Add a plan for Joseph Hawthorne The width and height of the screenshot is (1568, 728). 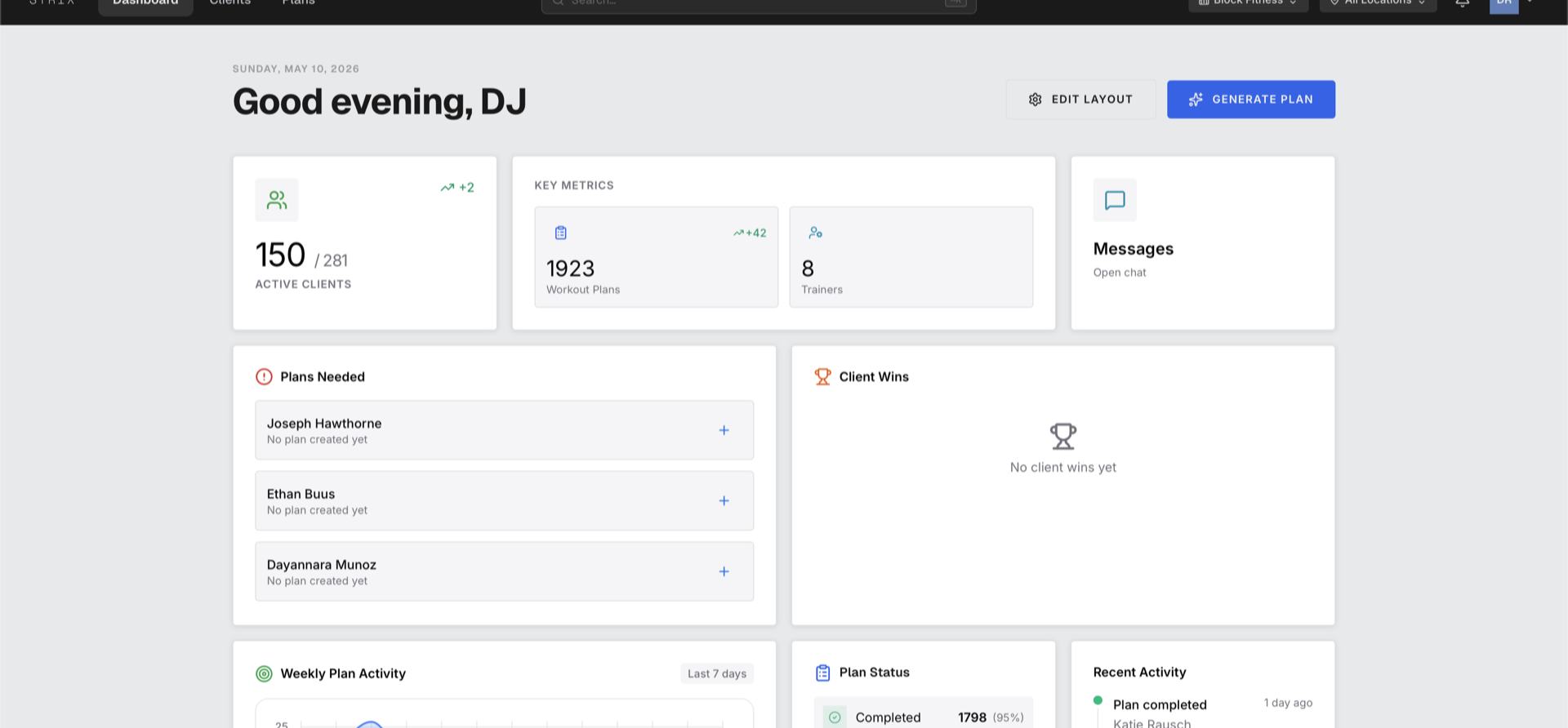(x=724, y=430)
